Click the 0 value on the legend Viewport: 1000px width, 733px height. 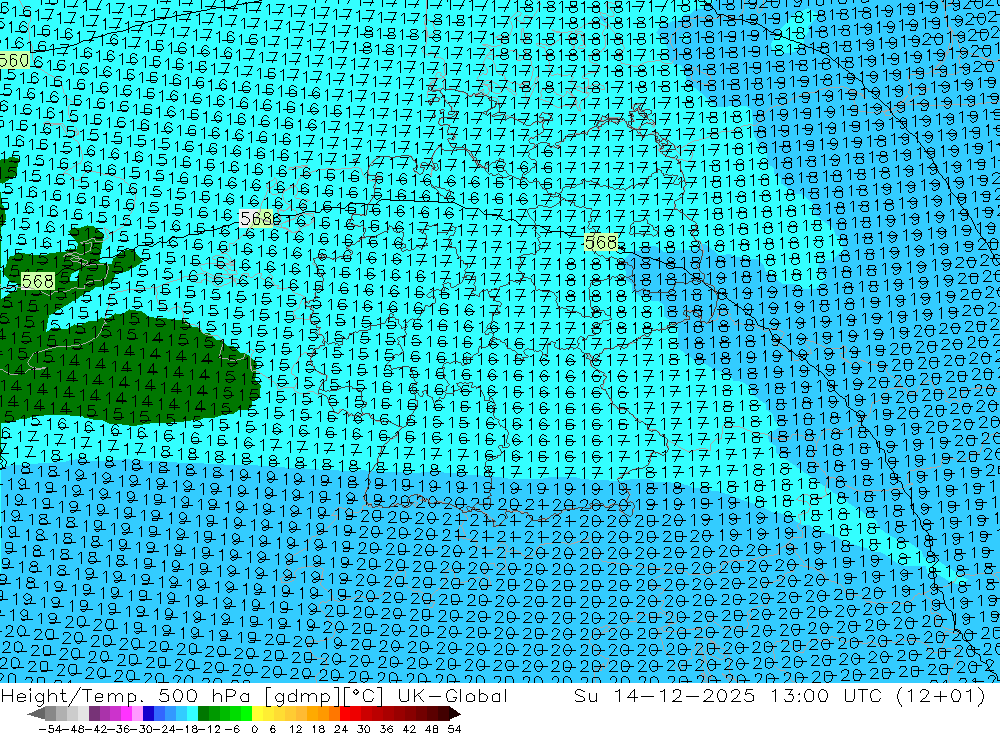tap(254, 729)
